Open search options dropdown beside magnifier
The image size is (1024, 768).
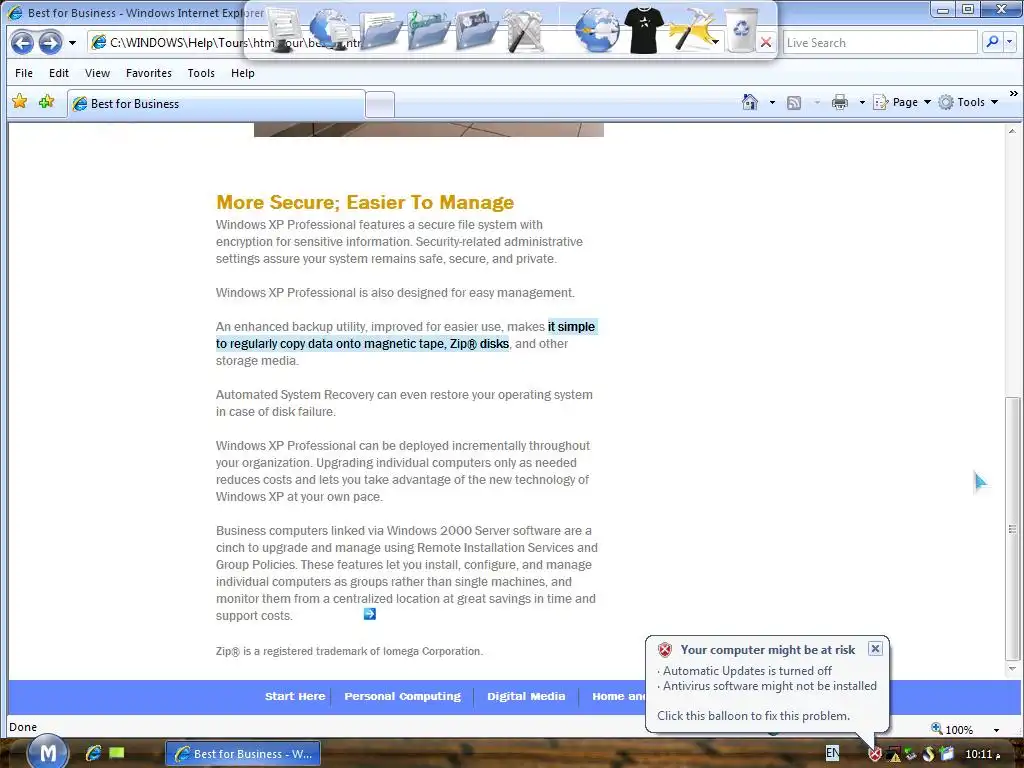click(x=1010, y=42)
